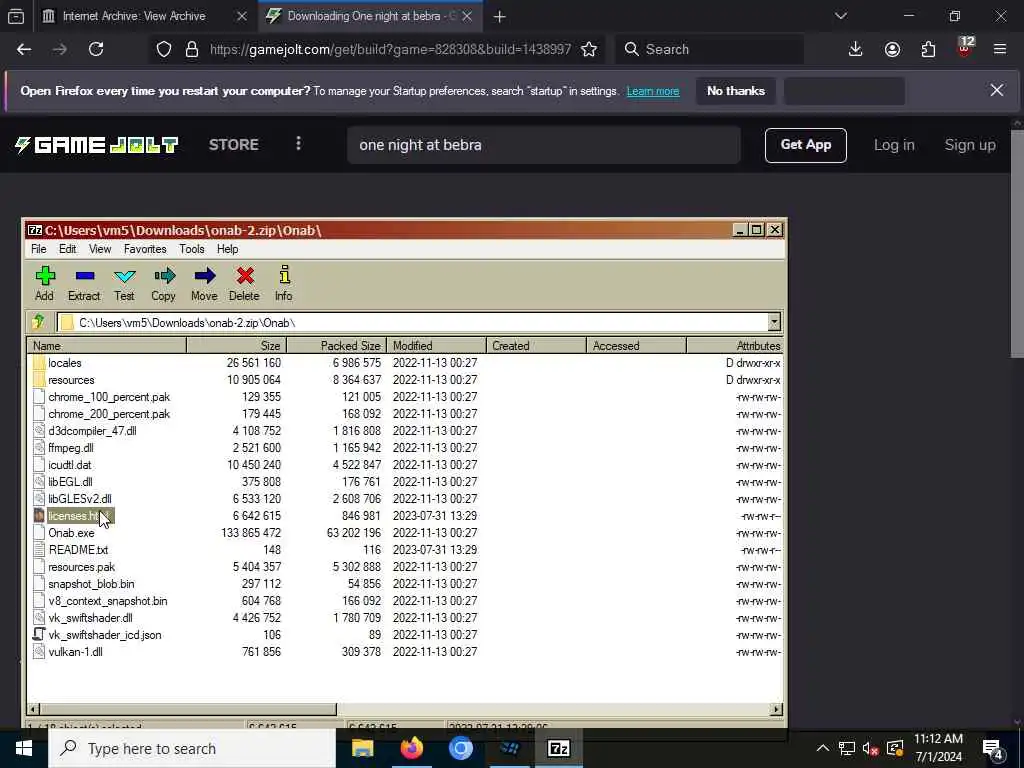1024x768 pixels.
Task: Sort by the Packed Size column header
Action: point(336,345)
